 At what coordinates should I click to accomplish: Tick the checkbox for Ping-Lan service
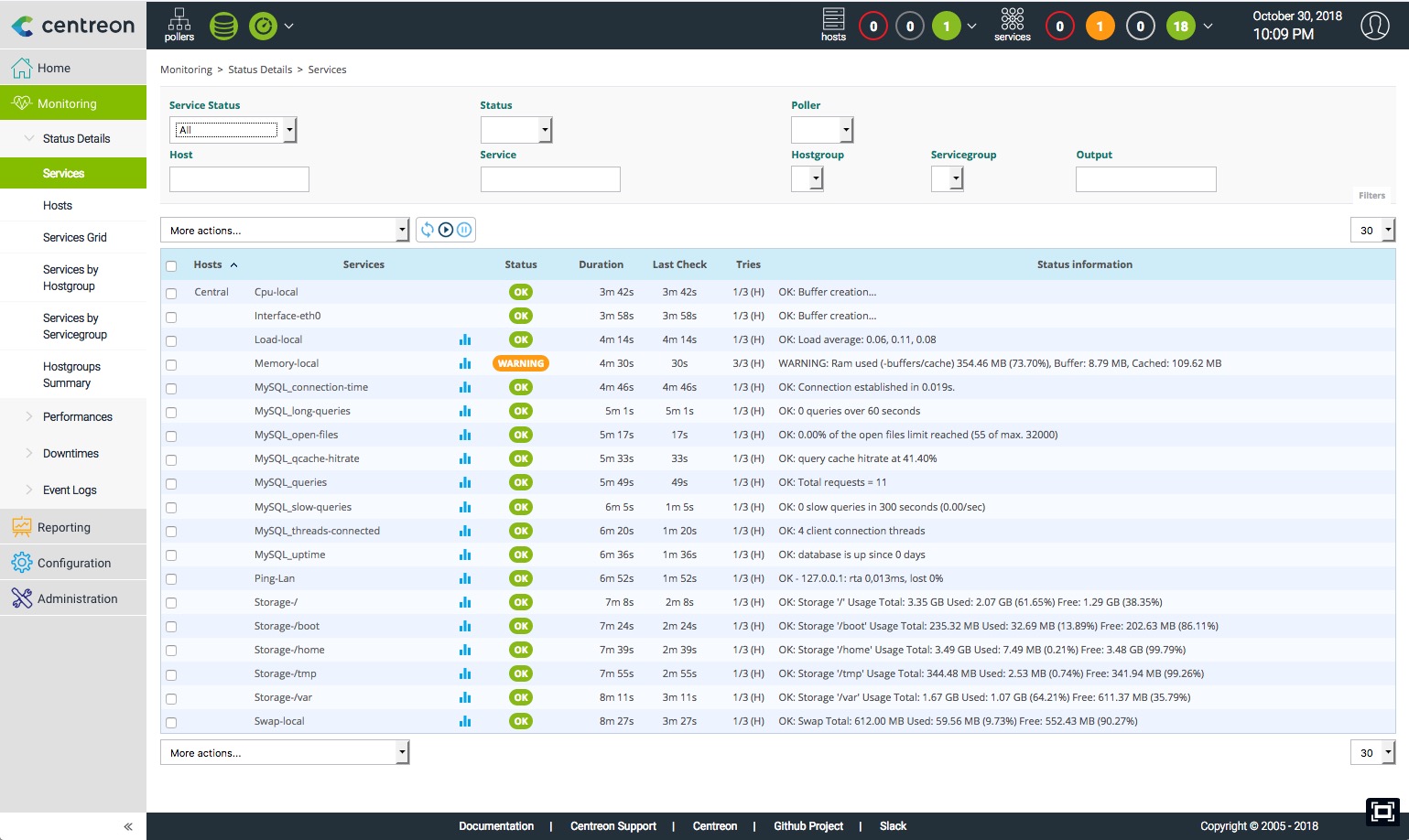[171, 579]
